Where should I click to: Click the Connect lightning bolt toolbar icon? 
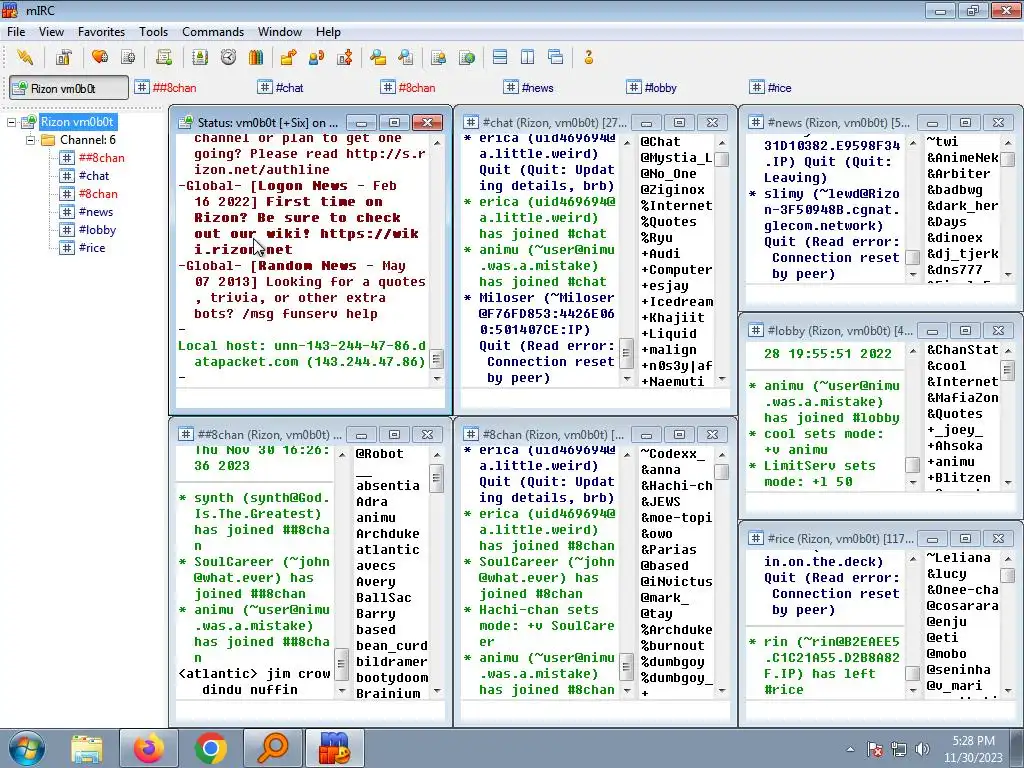point(25,57)
